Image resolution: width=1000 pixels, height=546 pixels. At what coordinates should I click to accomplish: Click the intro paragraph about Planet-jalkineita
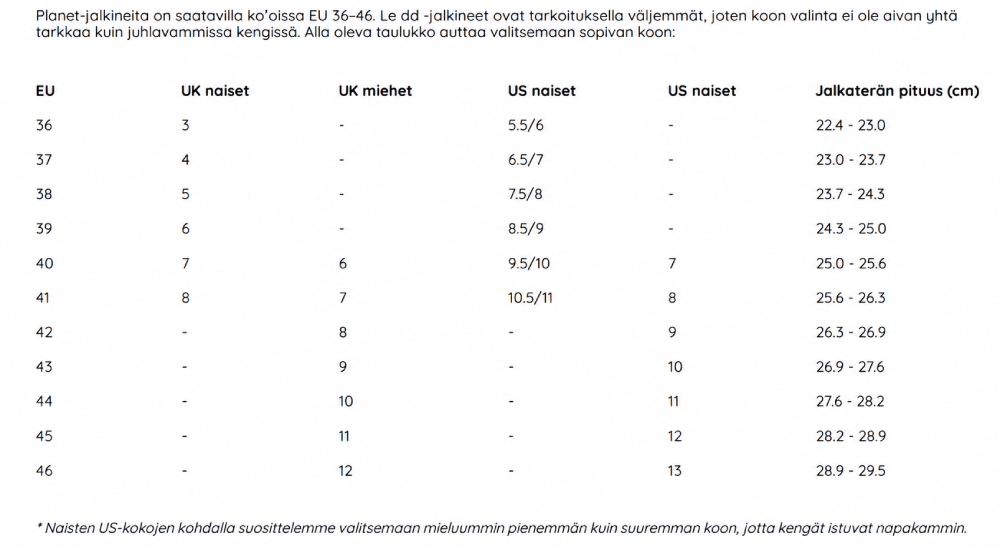tap(496, 24)
